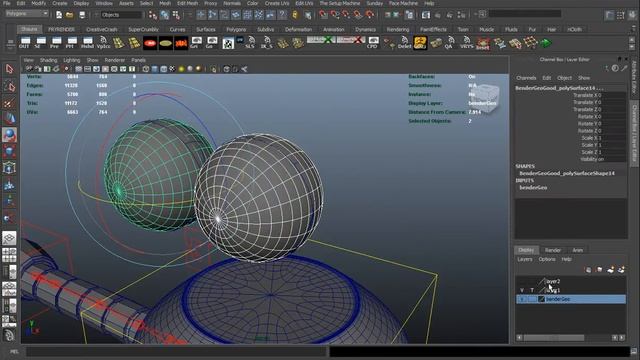
Task: Toggle the handles selection mask in status line
Action: click(x=201, y=15)
